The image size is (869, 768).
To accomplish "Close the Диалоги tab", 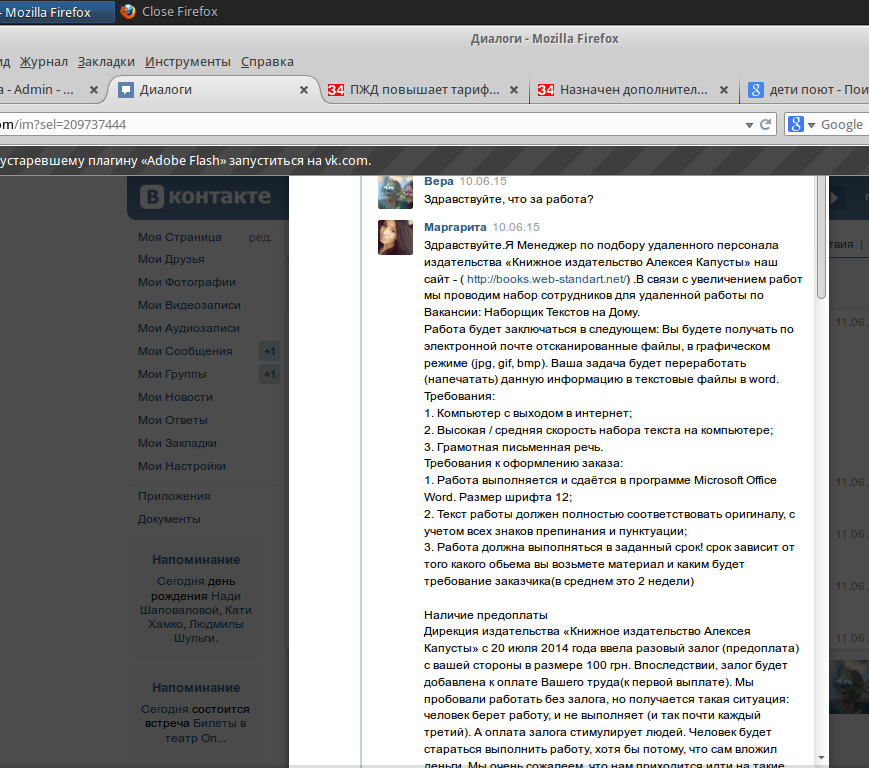I will [304, 90].
